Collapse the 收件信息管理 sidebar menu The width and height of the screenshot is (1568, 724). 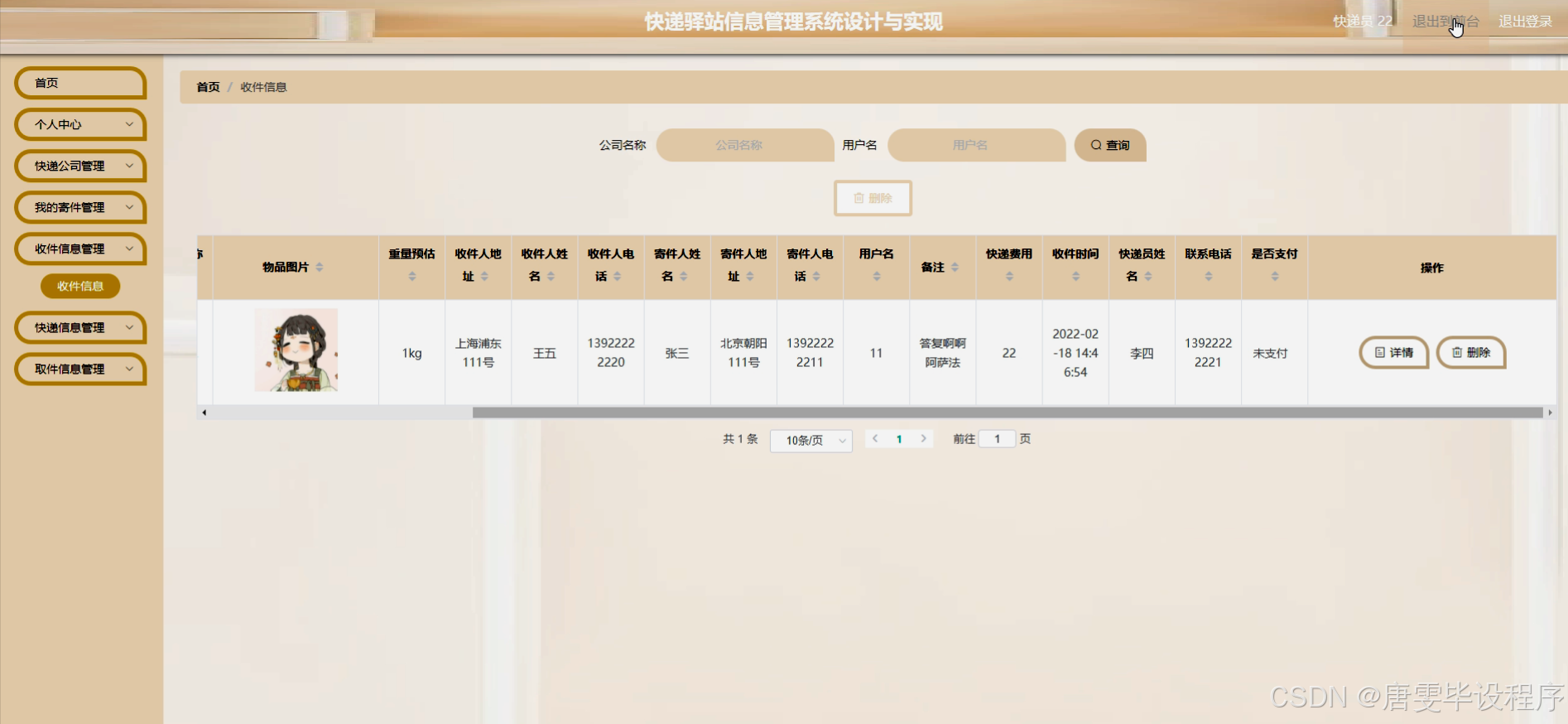click(x=80, y=249)
